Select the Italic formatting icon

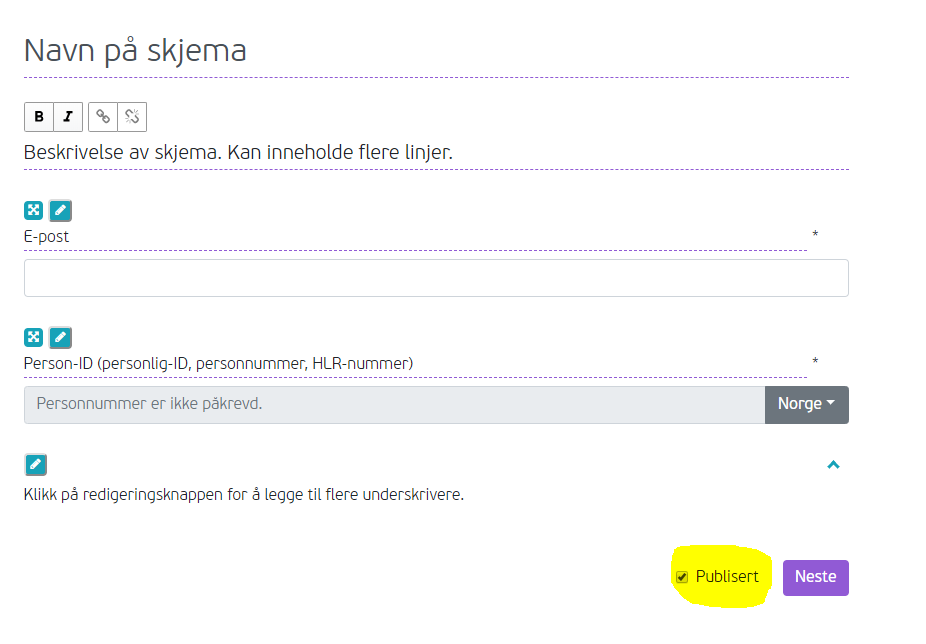coord(67,116)
